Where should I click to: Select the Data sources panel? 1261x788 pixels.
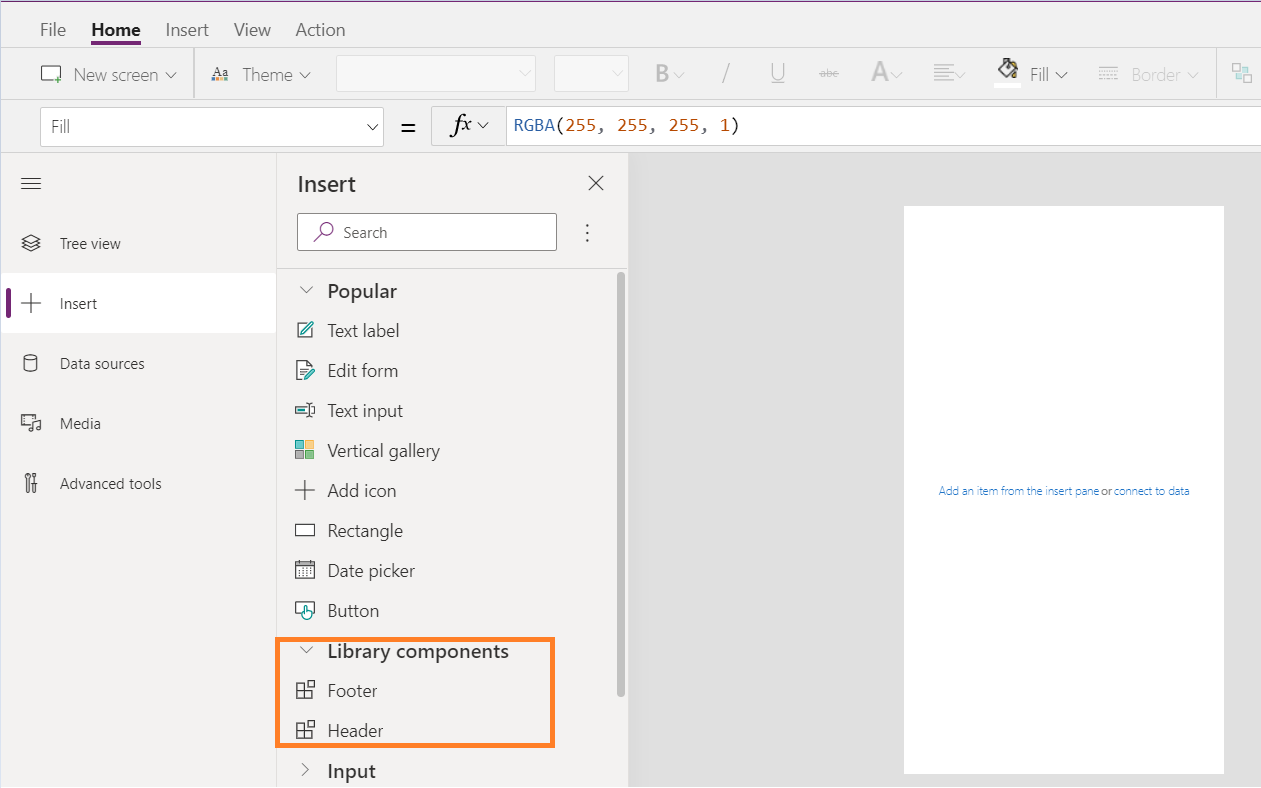click(x=103, y=363)
